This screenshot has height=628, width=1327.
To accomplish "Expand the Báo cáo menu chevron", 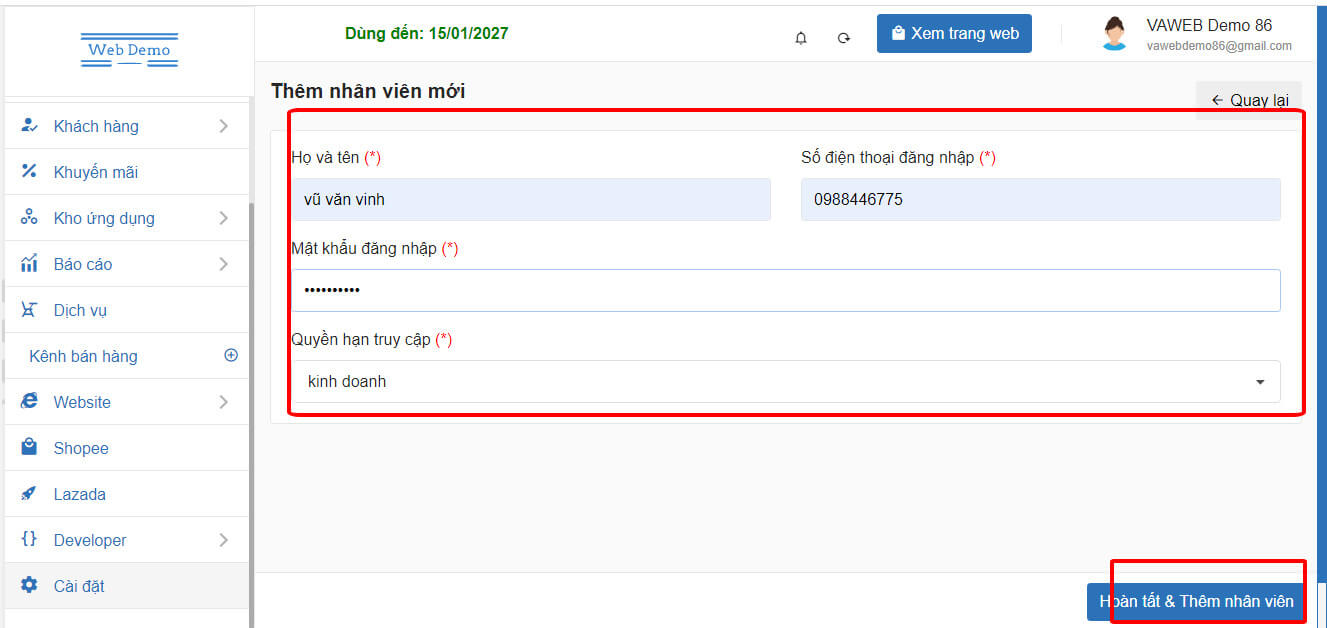I will point(223,264).
